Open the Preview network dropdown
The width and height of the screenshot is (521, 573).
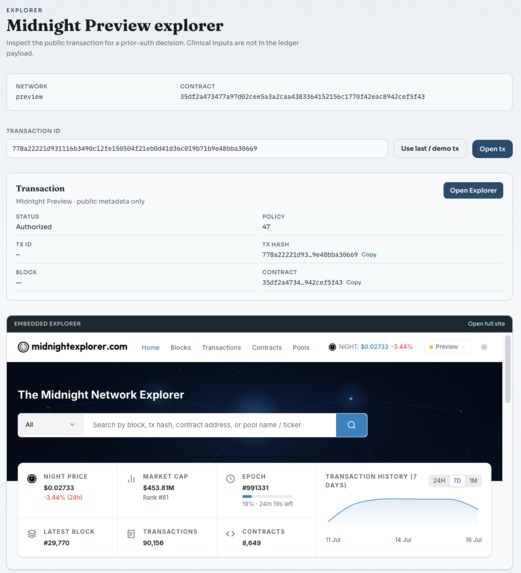click(x=448, y=347)
